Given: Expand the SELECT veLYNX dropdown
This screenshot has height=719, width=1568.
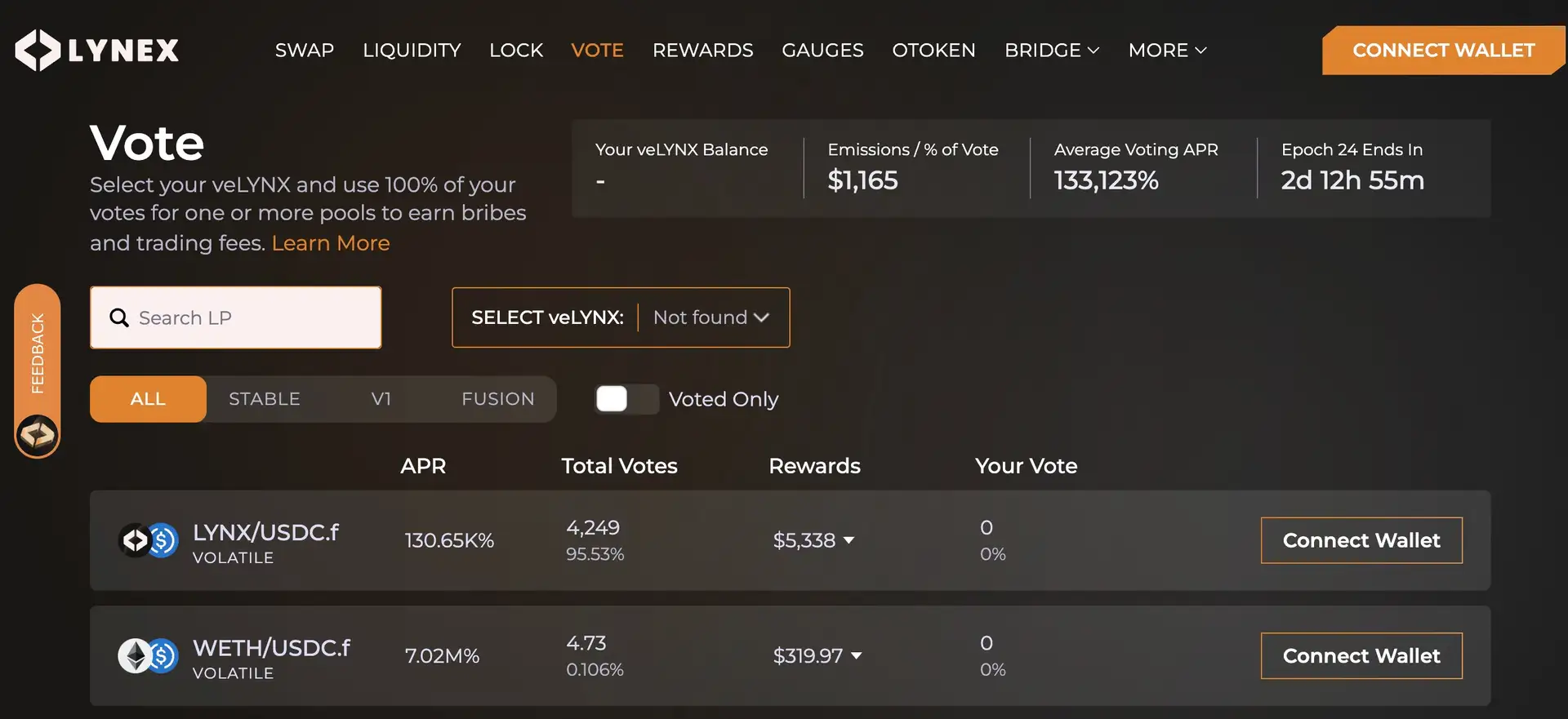Looking at the screenshot, I should coord(710,317).
